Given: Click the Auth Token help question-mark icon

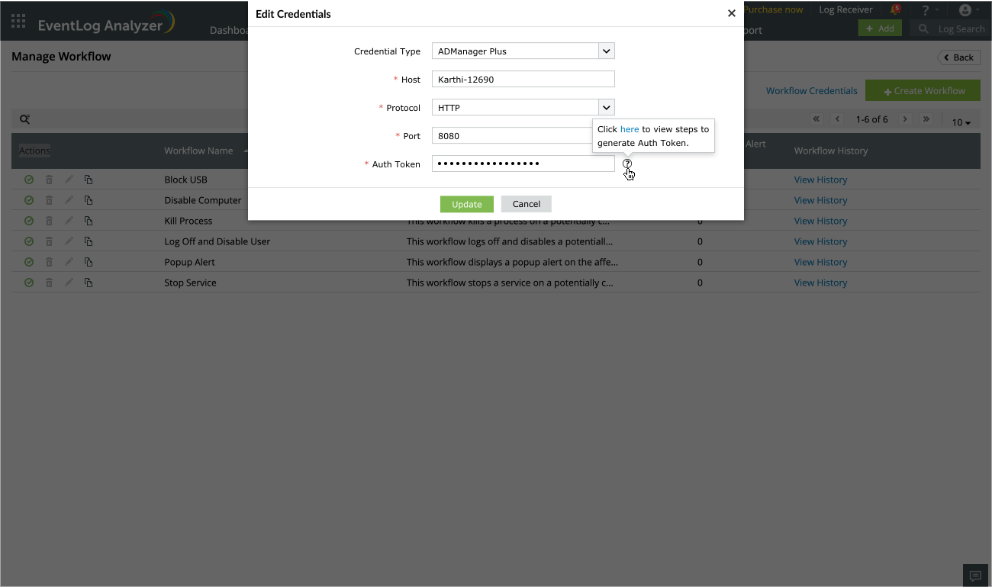Looking at the screenshot, I should 627,163.
